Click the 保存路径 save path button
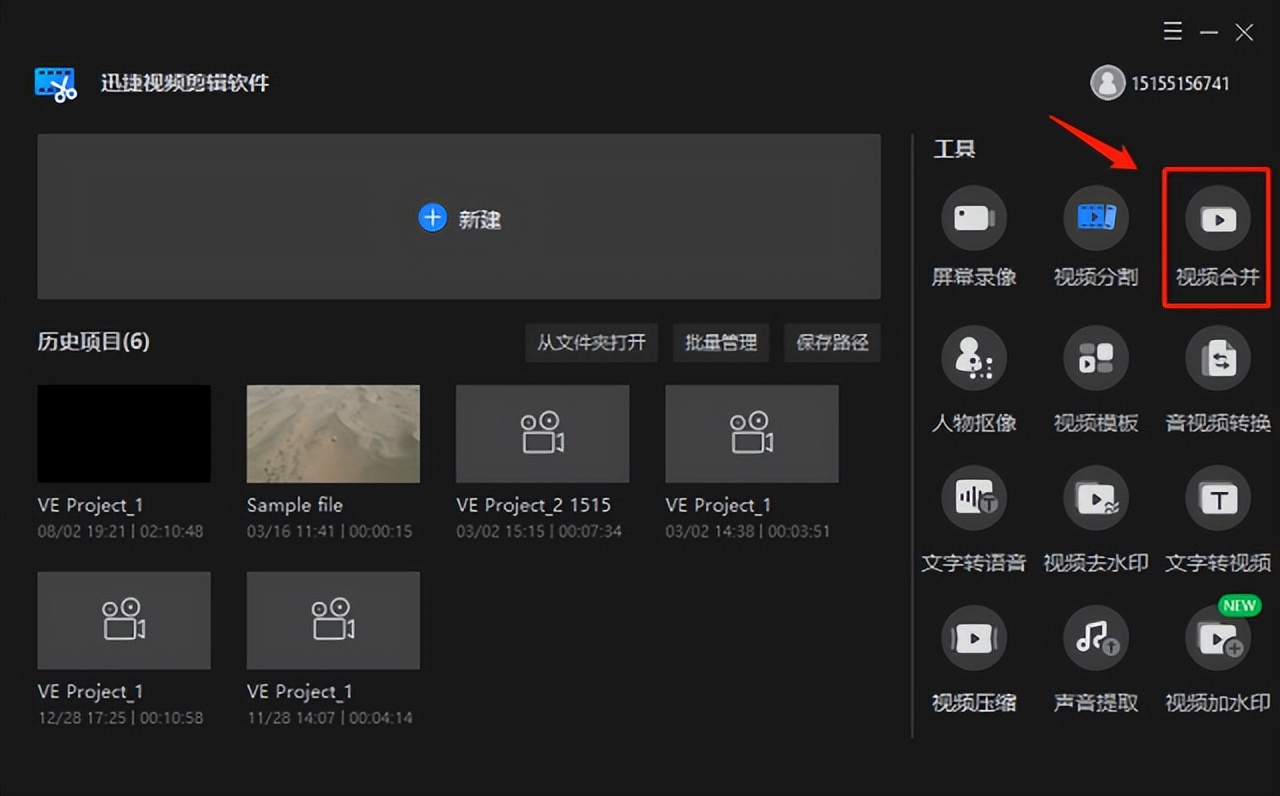Image resolution: width=1280 pixels, height=796 pixels. 832,342
